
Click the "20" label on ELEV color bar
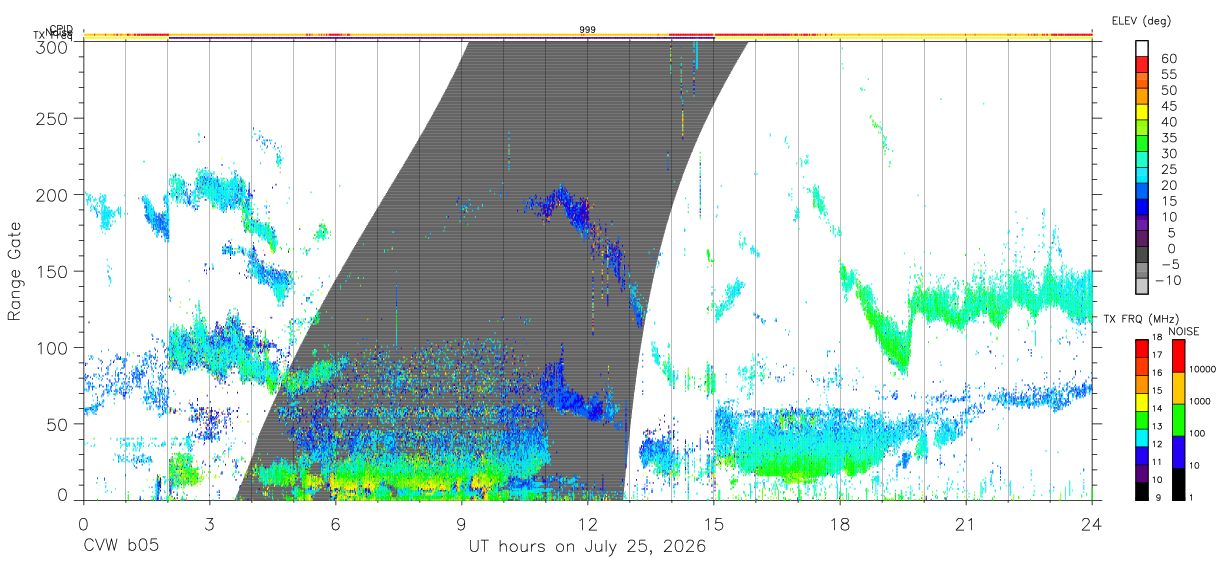click(x=1168, y=186)
